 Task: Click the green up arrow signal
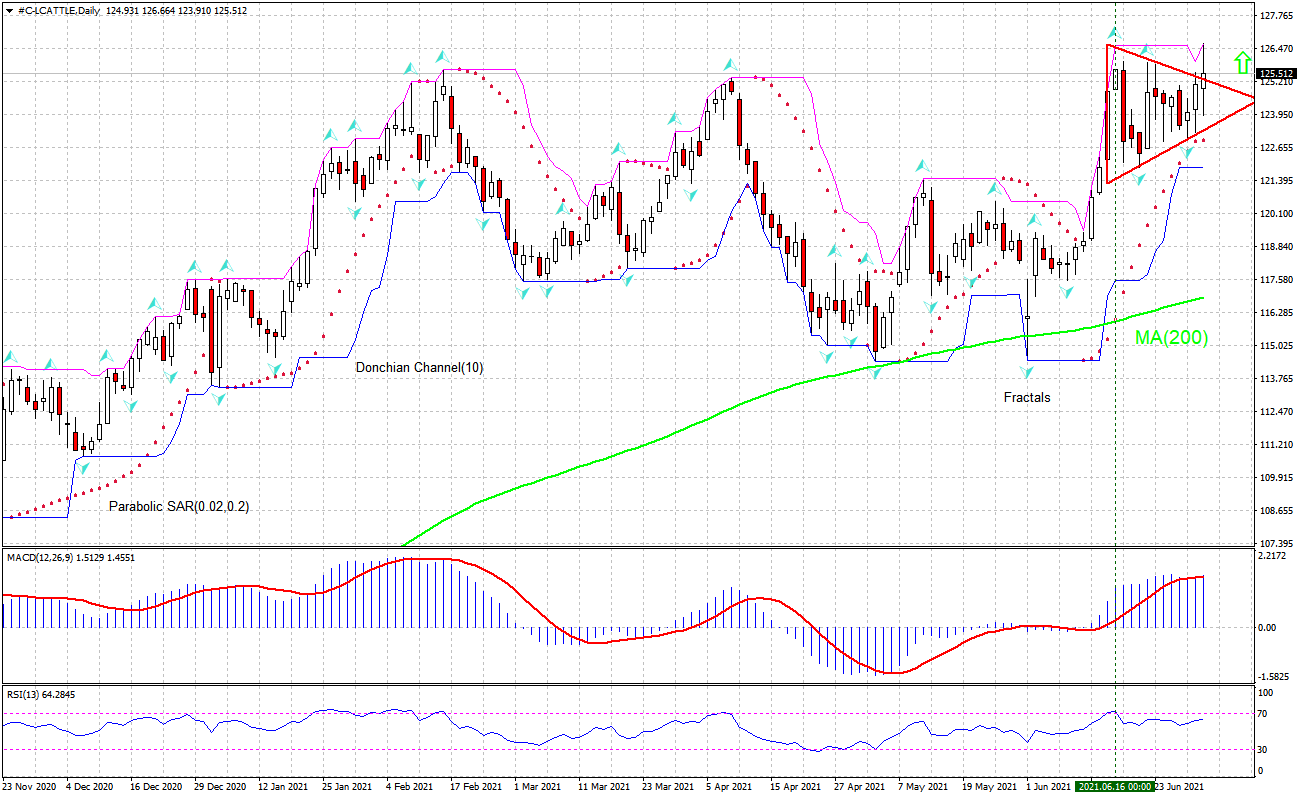click(x=1241, y=62)
